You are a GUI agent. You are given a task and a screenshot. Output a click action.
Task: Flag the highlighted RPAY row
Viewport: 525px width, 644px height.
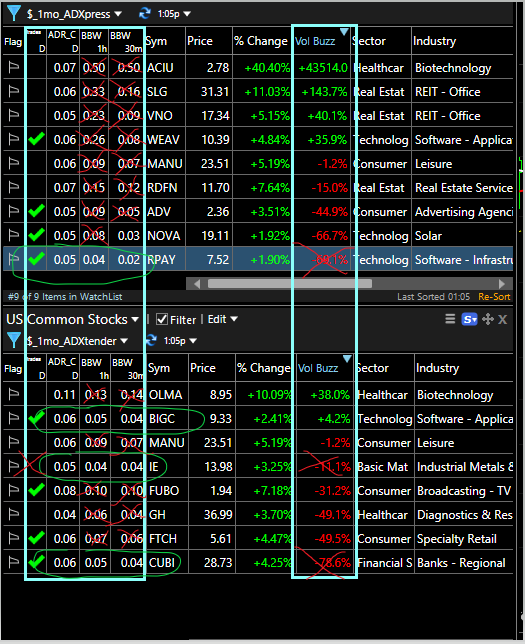[14, 259]
